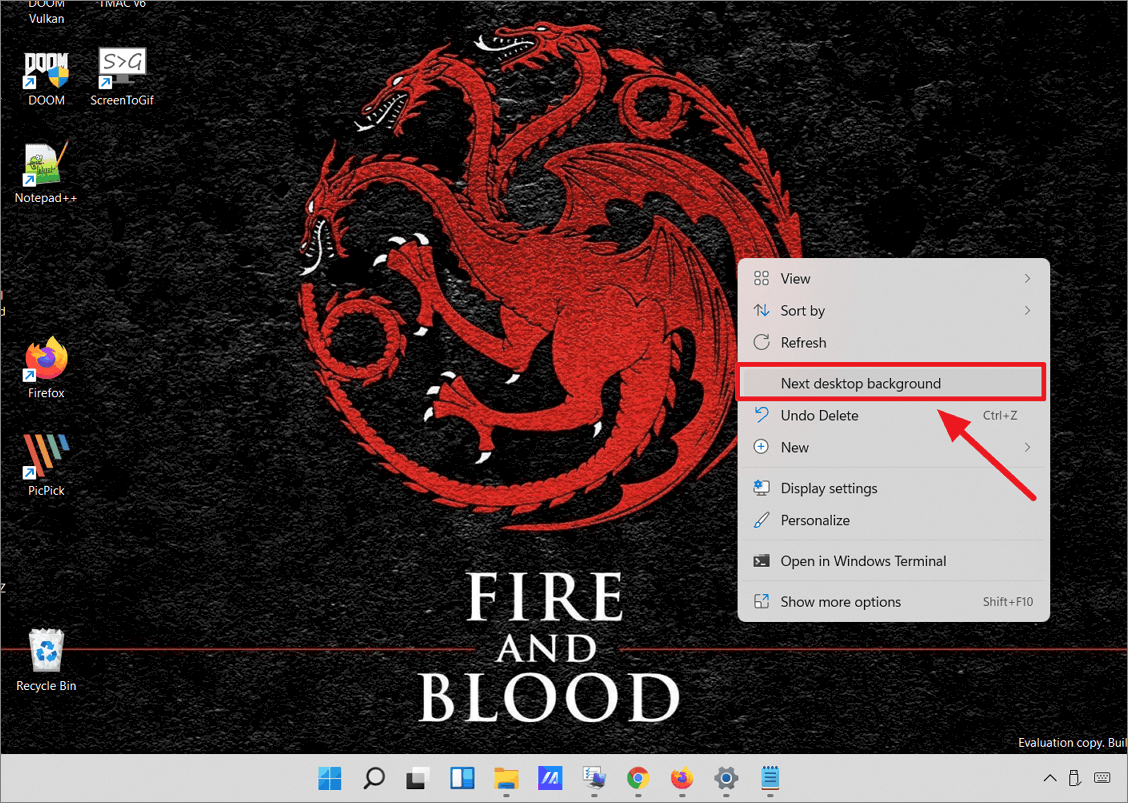
Task: Expand the Sort by submenu
Action: (x=893, y=311)
